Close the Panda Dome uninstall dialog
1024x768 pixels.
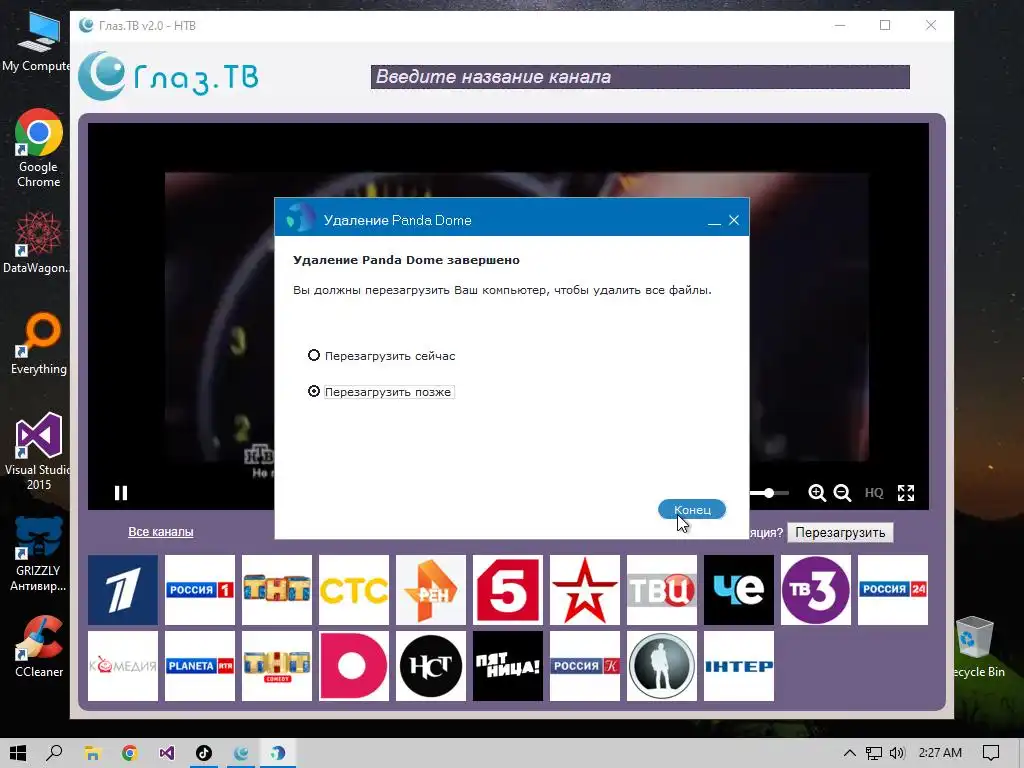point(734,220)
